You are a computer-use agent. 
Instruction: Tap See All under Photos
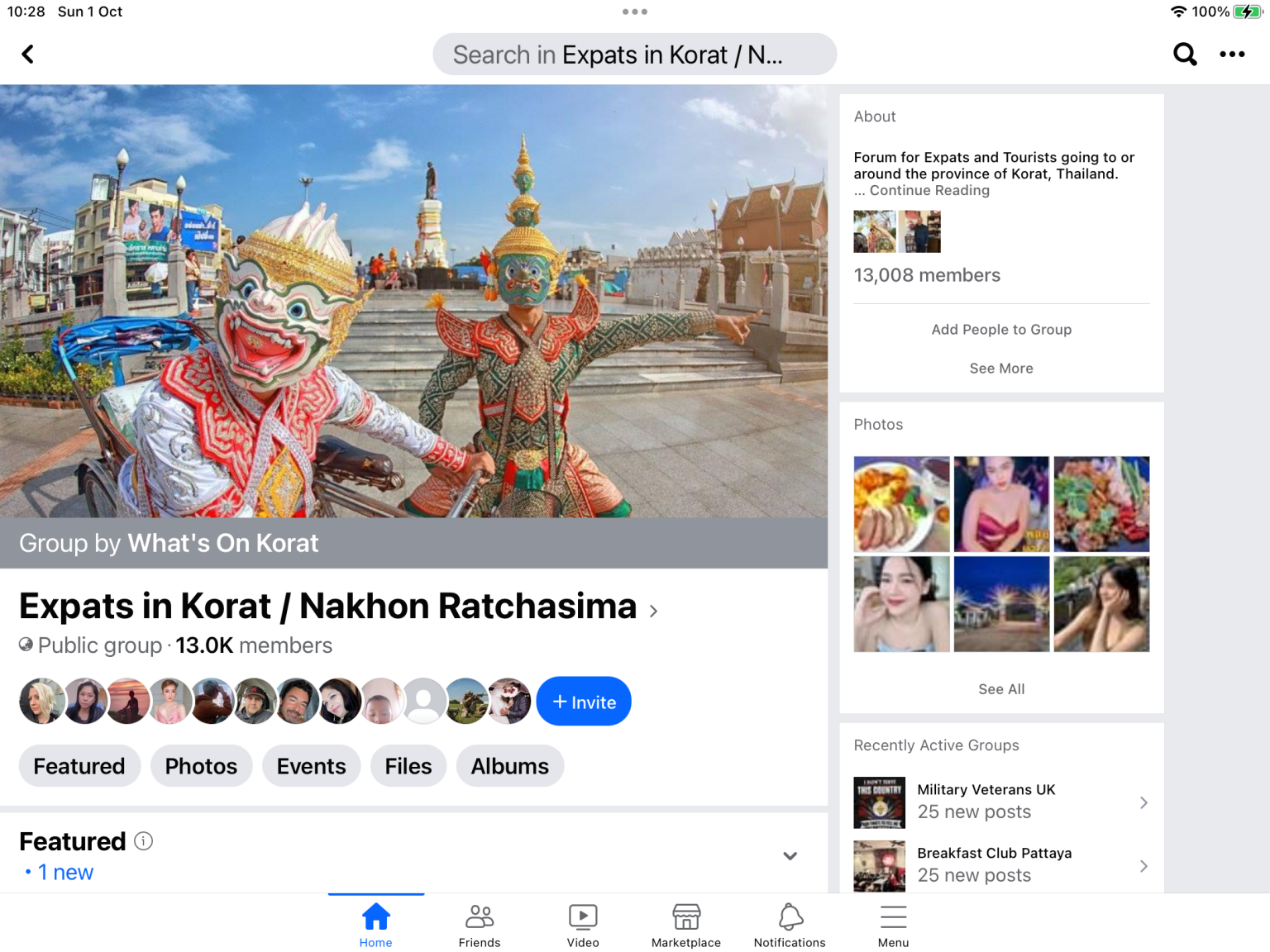click(1001, 689)
